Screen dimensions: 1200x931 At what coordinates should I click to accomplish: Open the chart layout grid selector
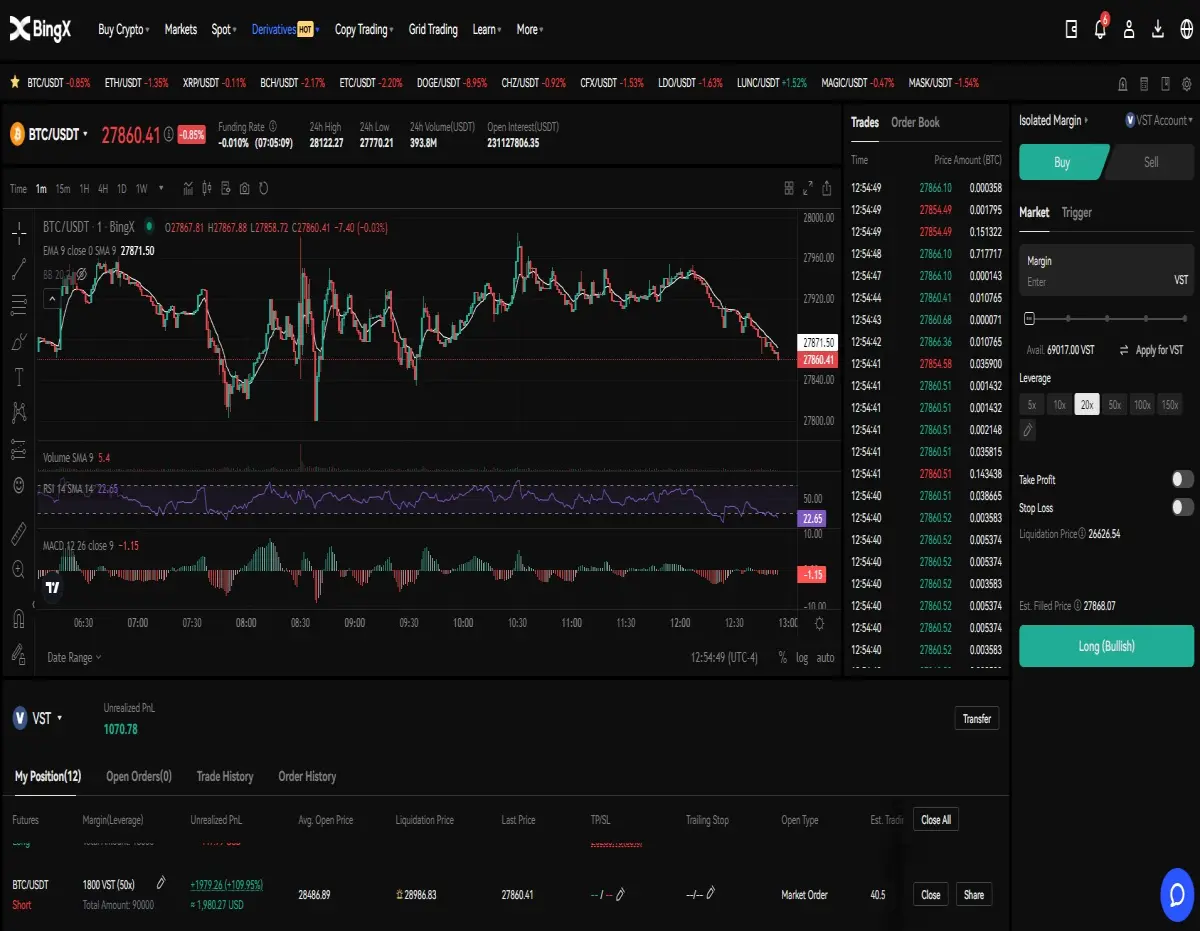coord(789,188)
